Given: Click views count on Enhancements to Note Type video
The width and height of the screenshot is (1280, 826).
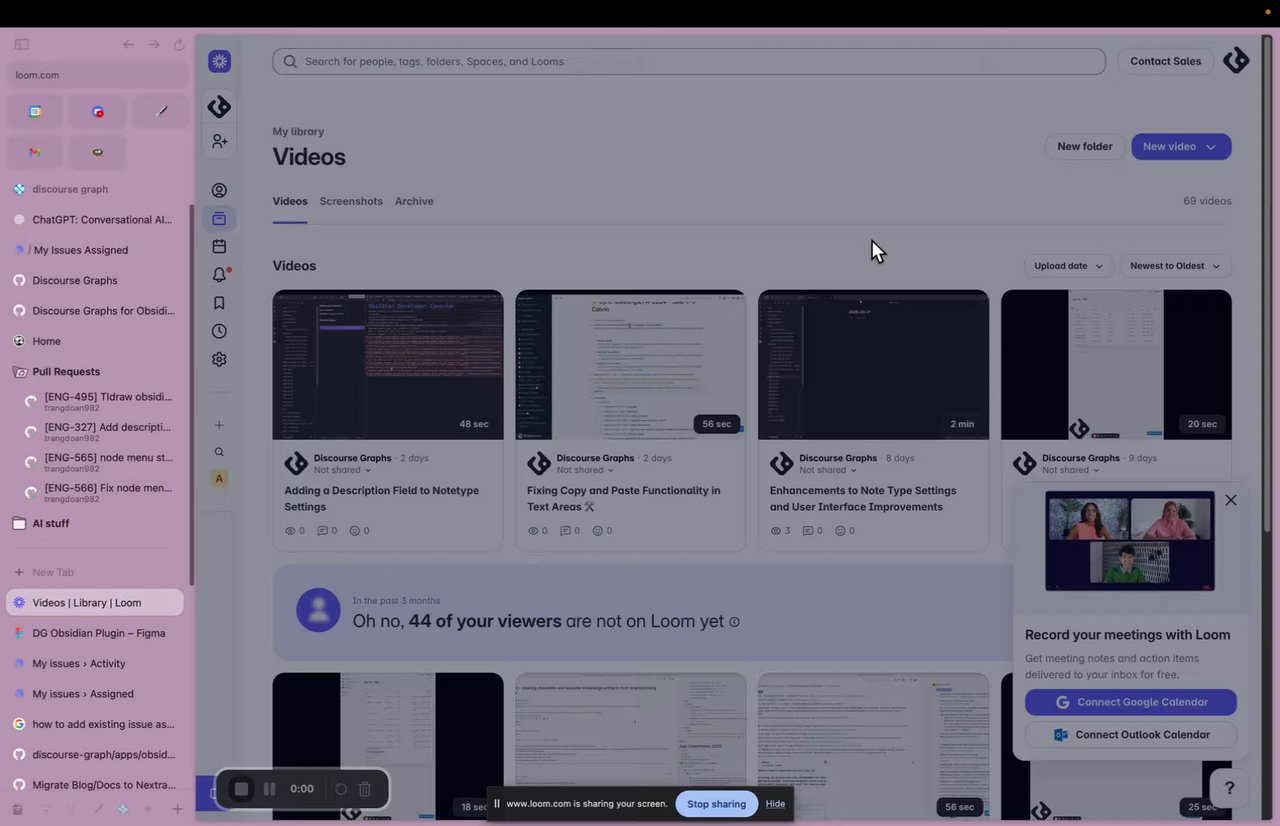Looking at the screenshot, I should tap(780, 531).
